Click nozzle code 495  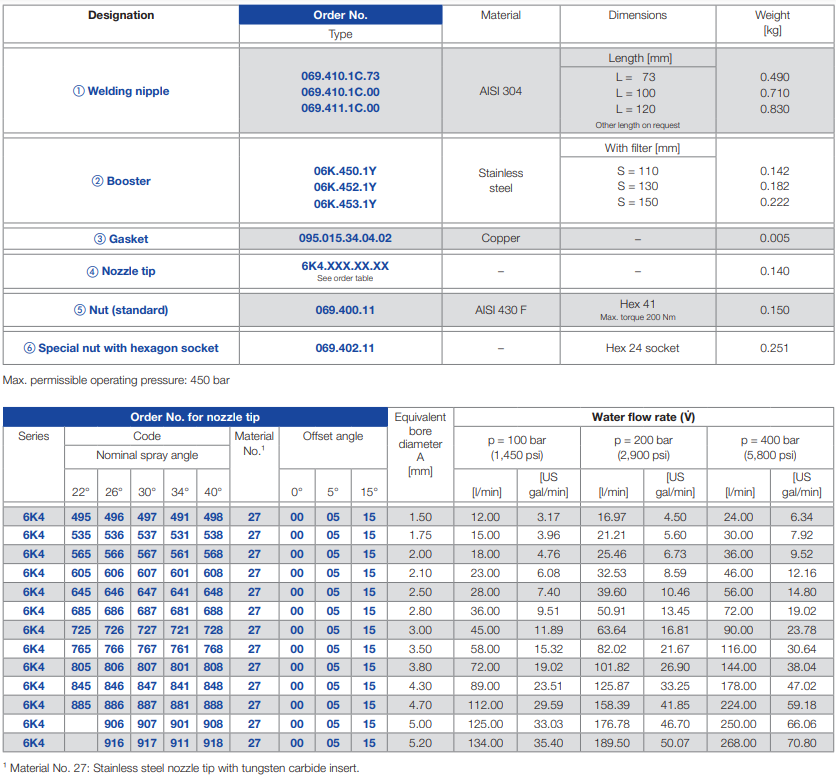click(81, 517)
